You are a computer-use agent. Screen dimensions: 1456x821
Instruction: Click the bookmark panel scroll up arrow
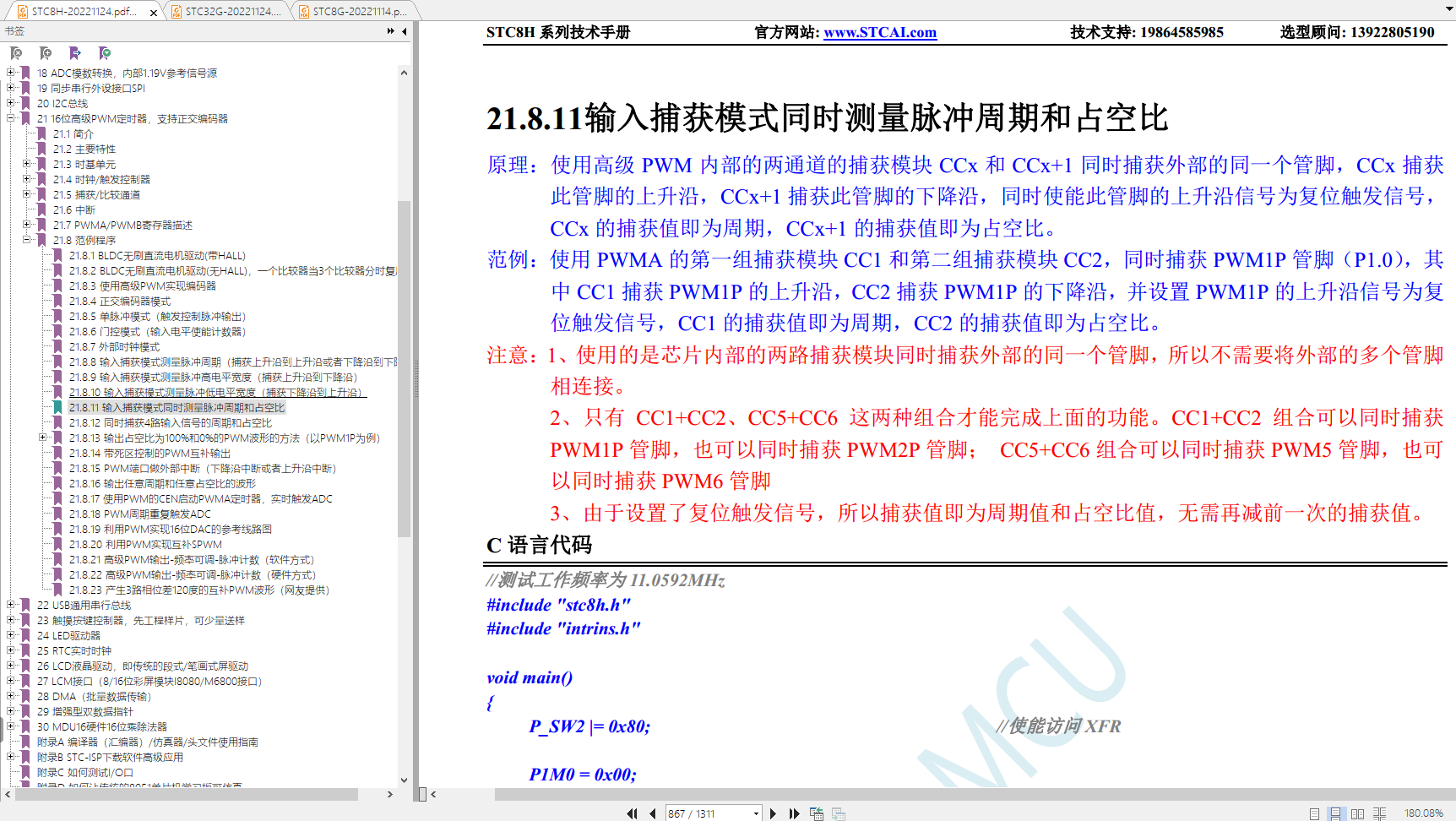point(404,73)
